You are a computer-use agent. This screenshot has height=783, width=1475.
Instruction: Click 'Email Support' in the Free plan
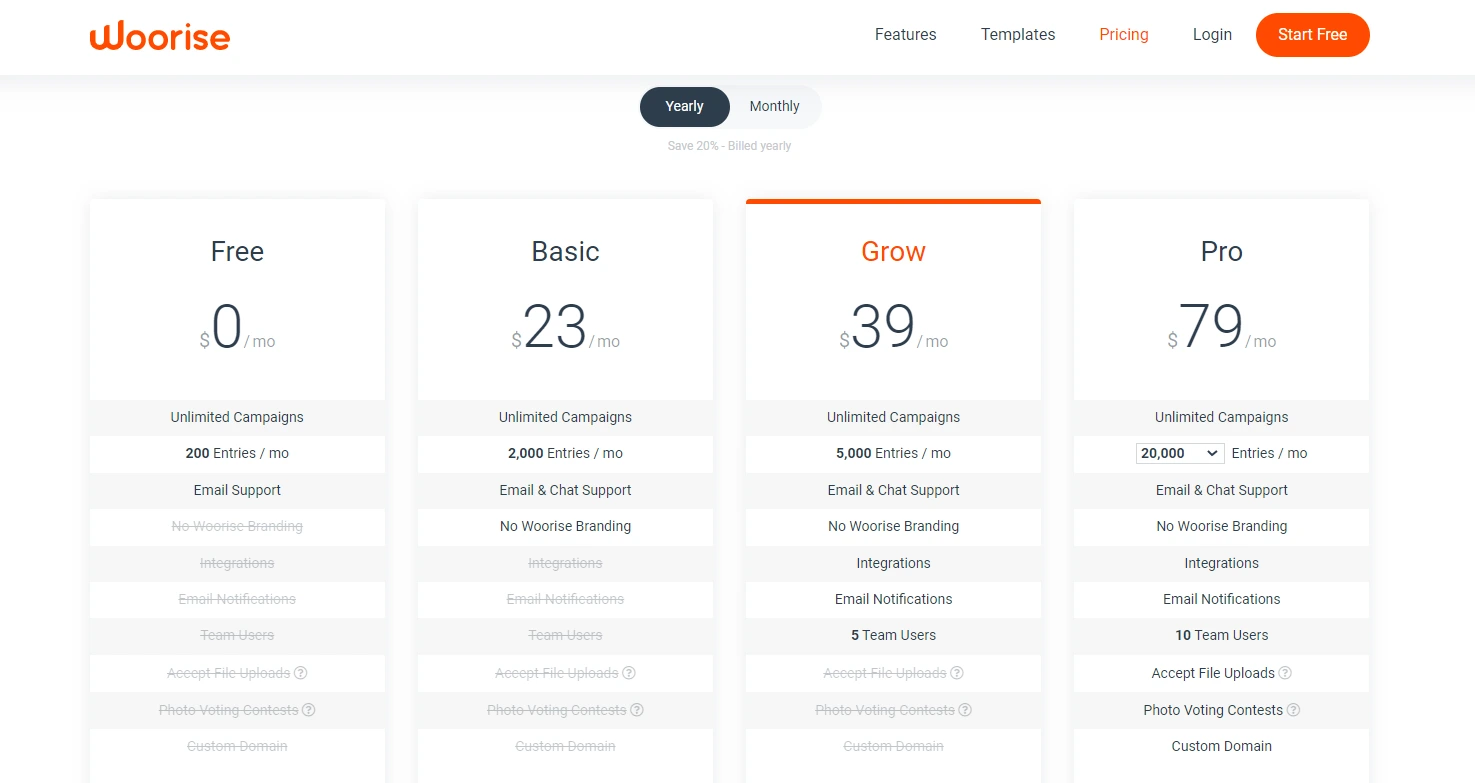pyautogui.click(x=237, y=490)
